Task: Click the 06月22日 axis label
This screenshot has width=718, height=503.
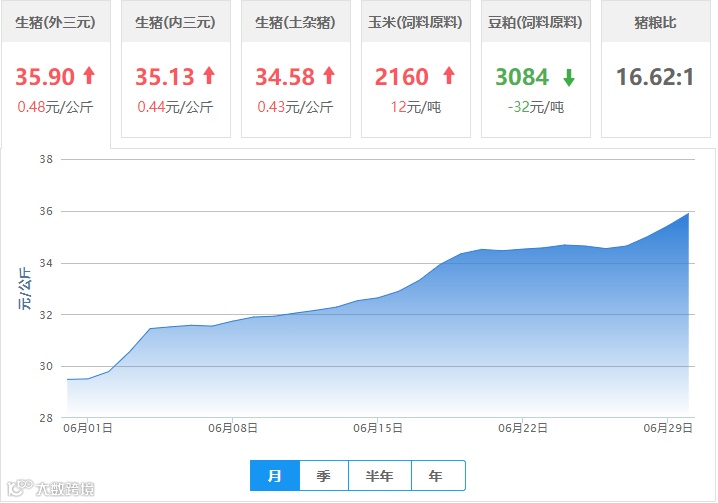Action: click(523, 428)
